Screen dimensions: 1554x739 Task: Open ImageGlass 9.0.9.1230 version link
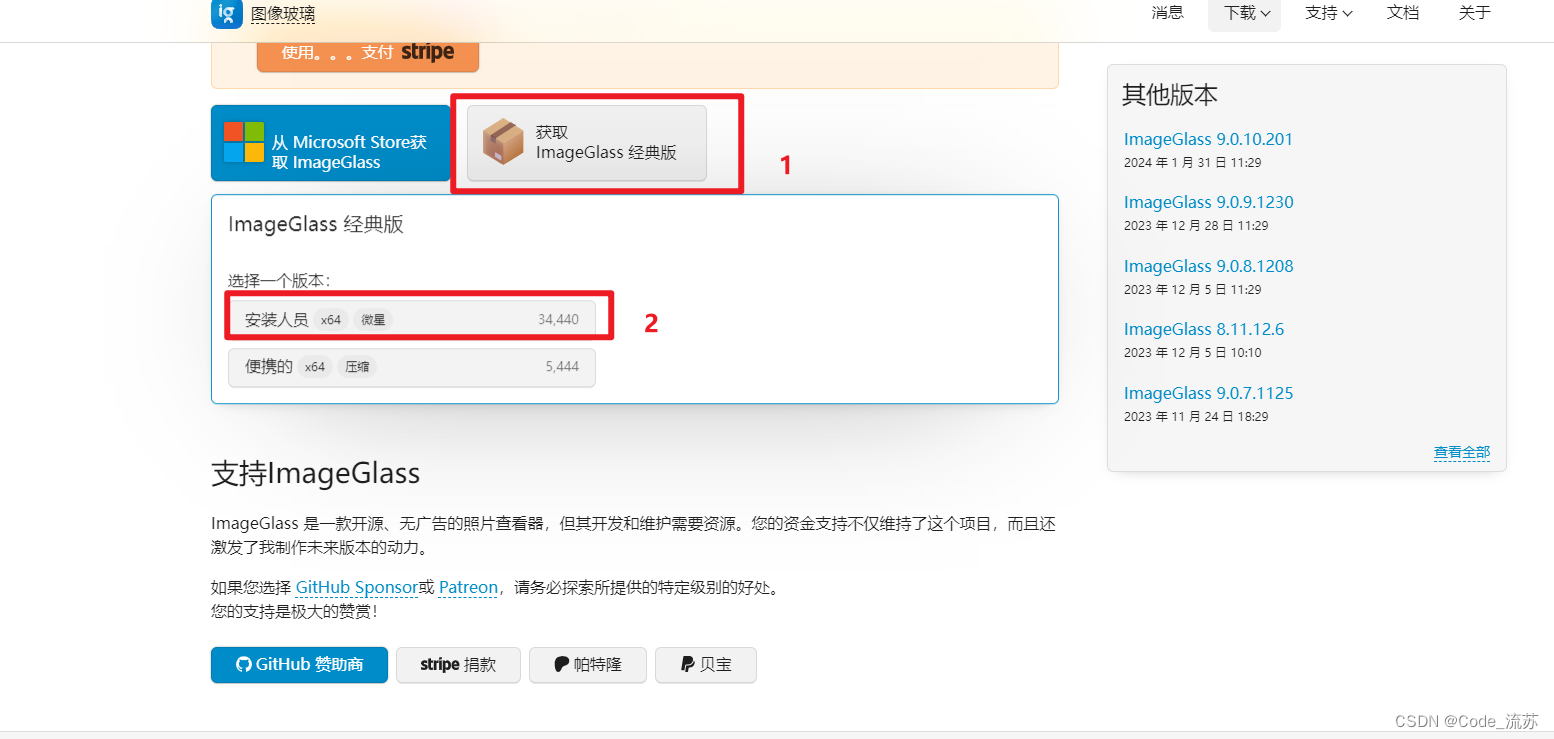point(1208,202)
